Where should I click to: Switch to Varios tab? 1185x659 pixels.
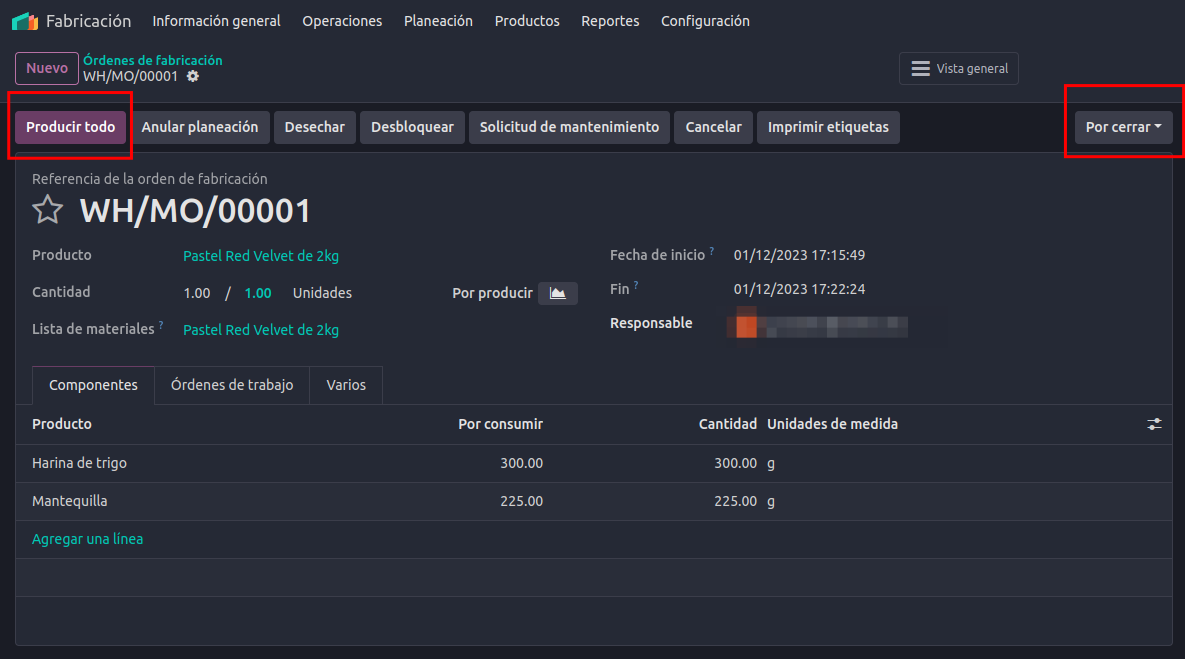coord(346,385)
